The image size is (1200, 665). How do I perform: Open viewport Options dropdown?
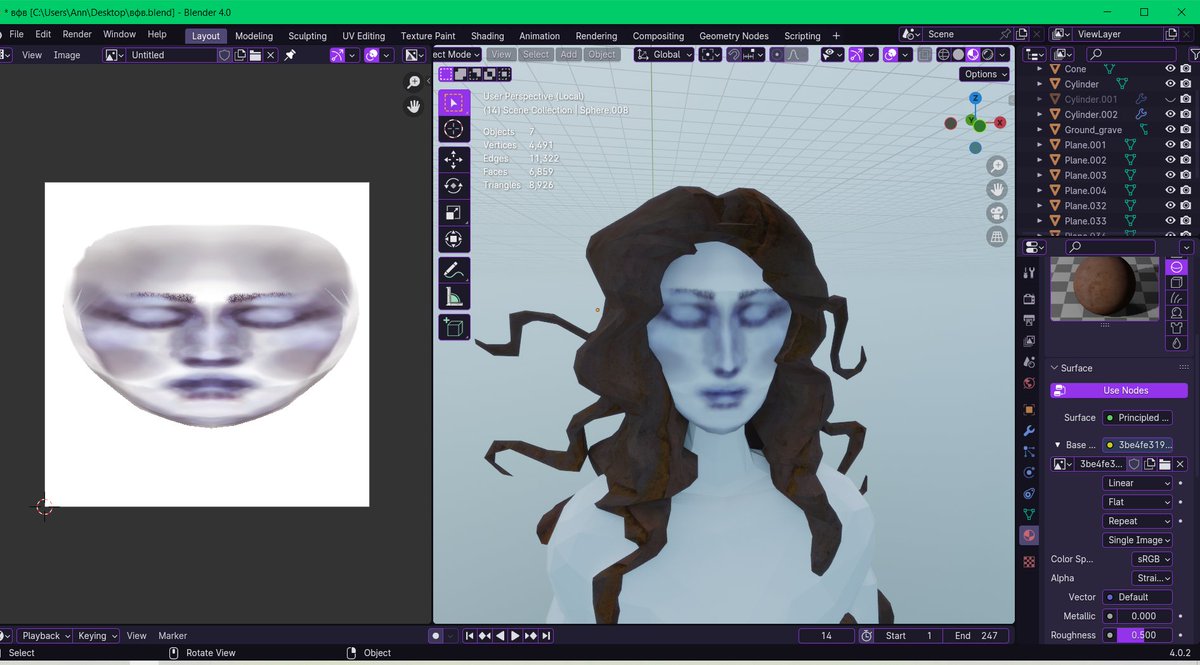point(985,74)
